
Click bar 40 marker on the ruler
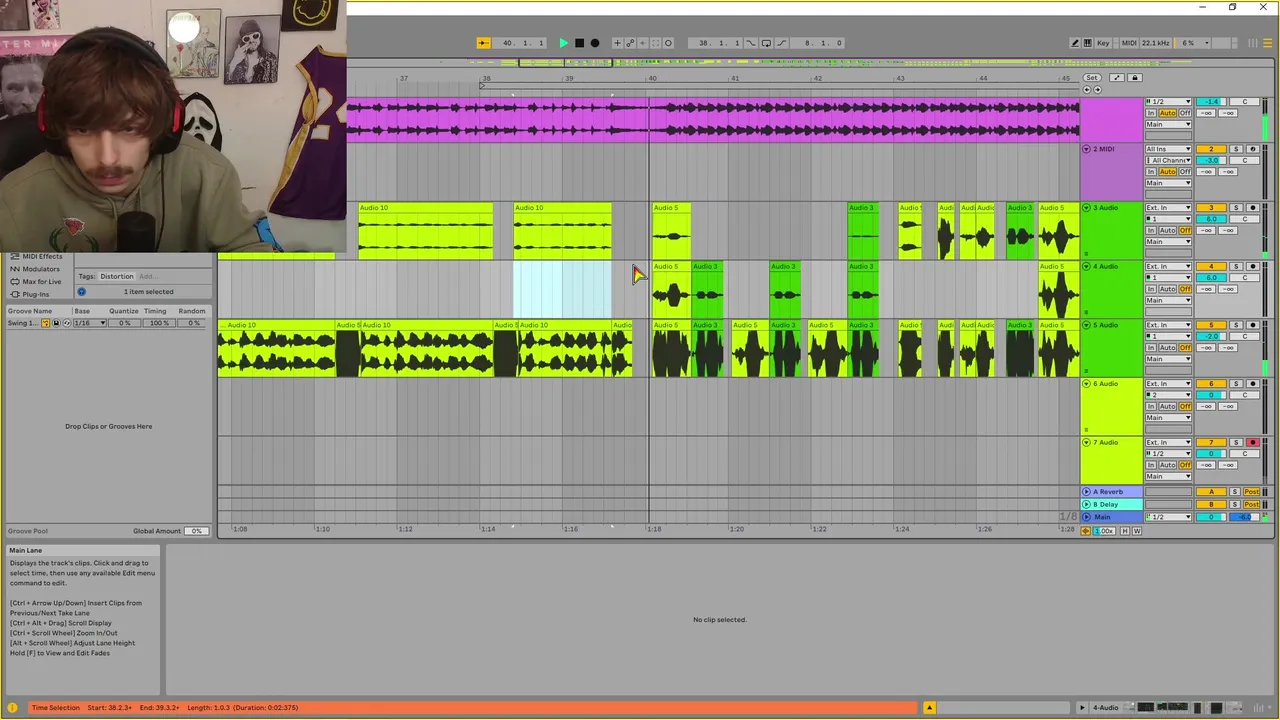[x=652, y=78]
